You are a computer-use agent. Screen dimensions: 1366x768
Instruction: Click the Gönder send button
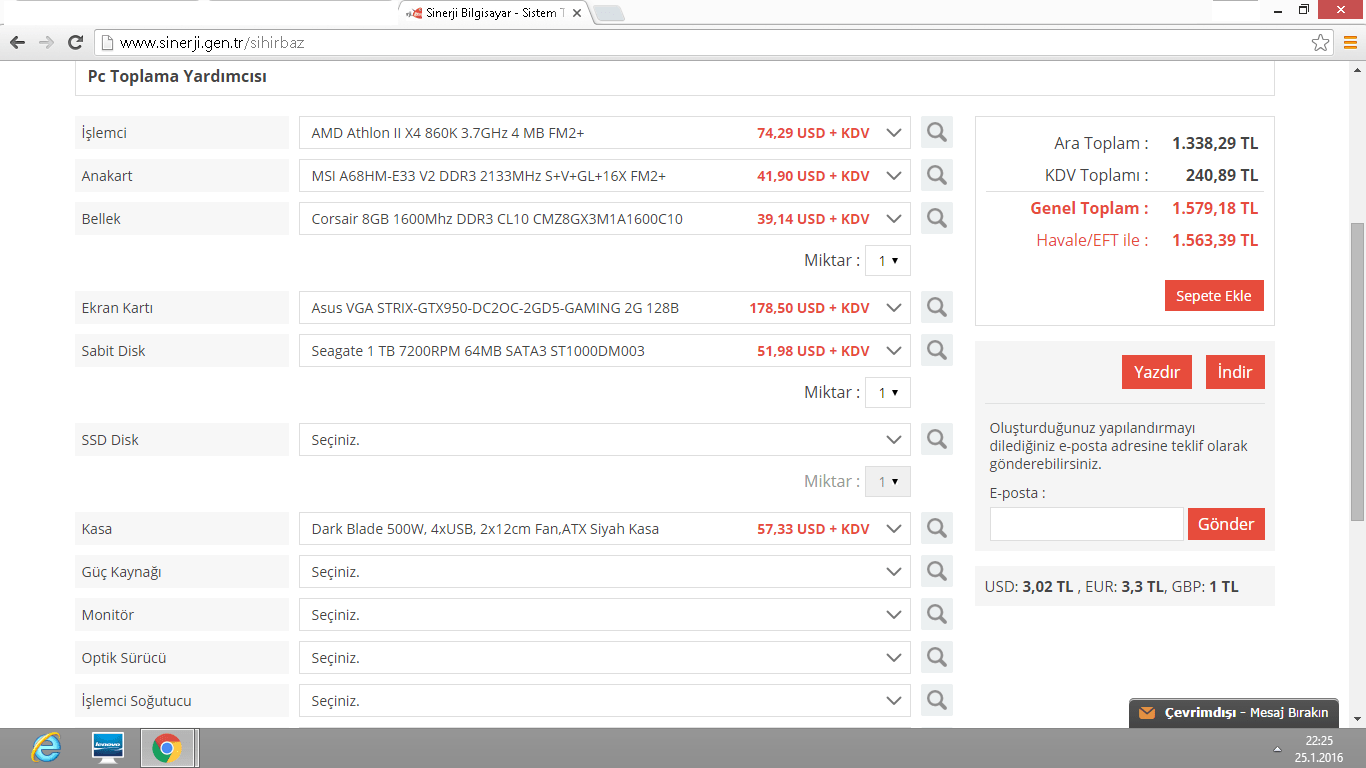[x=1226, y=524]
